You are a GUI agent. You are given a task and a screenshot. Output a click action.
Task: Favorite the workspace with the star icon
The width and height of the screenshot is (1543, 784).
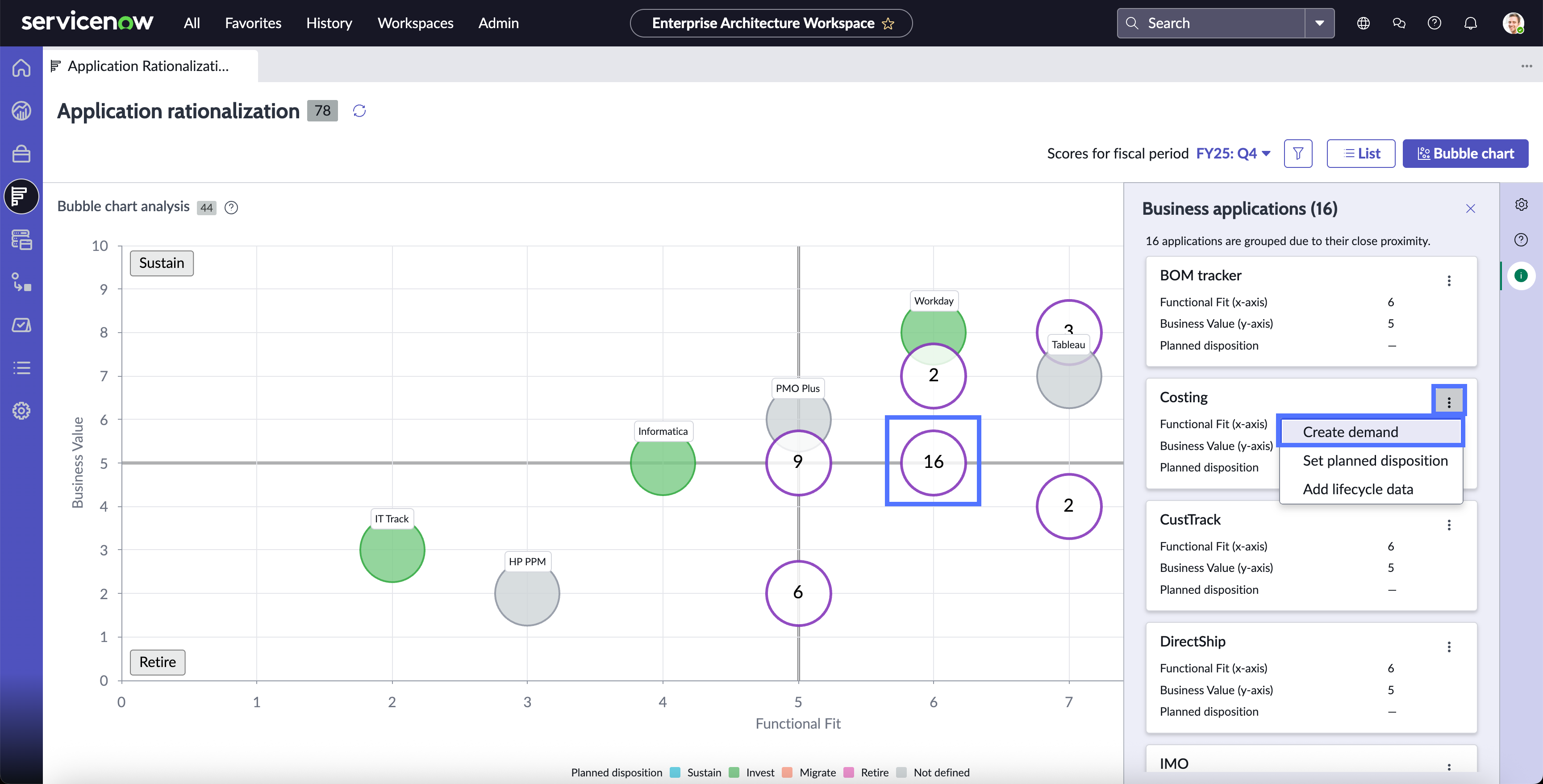(888, 23)
